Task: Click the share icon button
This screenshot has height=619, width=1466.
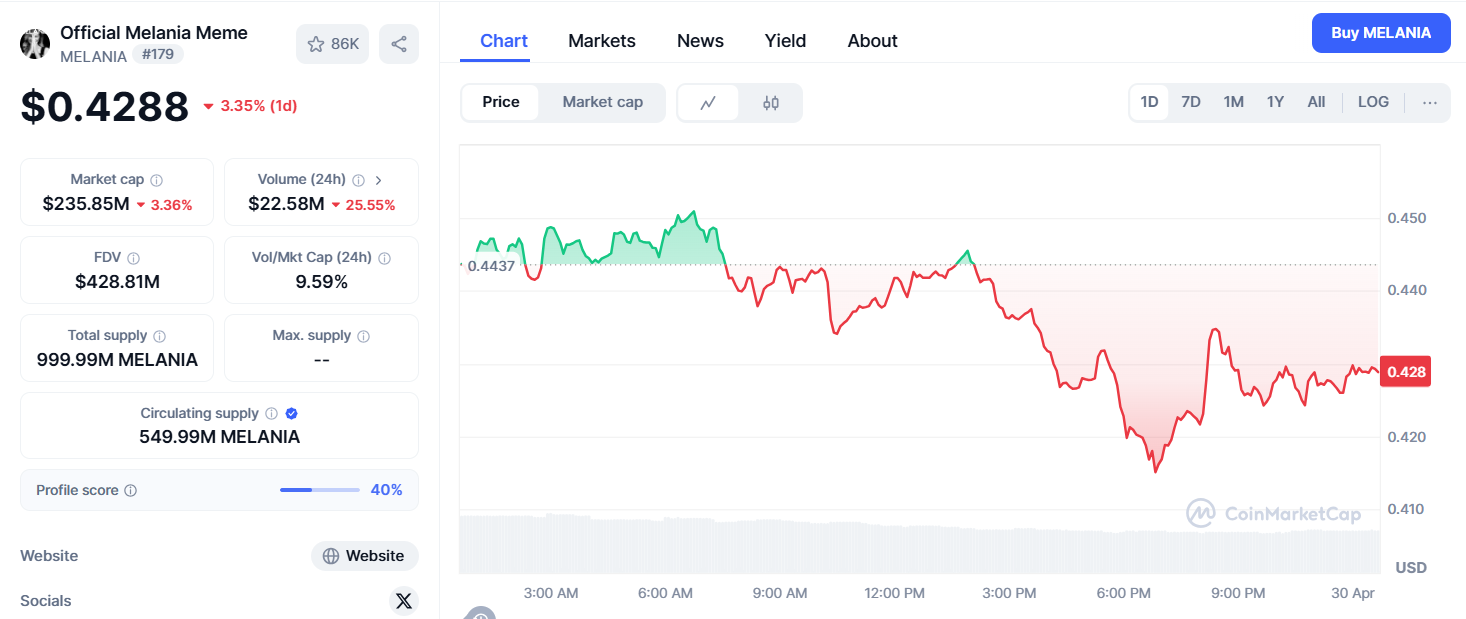Action: point(399,44)
